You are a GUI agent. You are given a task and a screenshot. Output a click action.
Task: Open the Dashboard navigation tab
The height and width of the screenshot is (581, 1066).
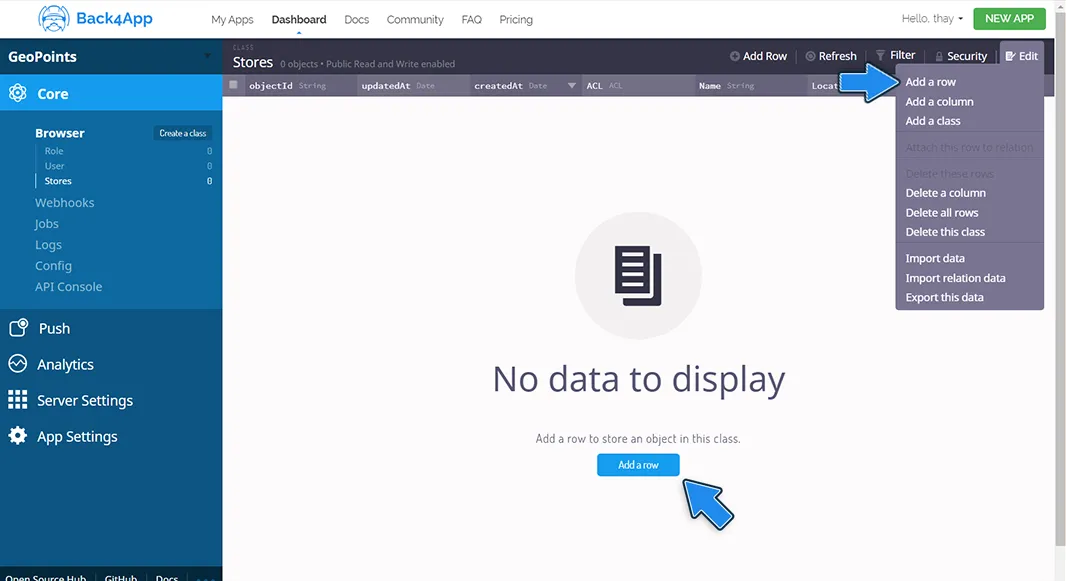tap(298, 20)
